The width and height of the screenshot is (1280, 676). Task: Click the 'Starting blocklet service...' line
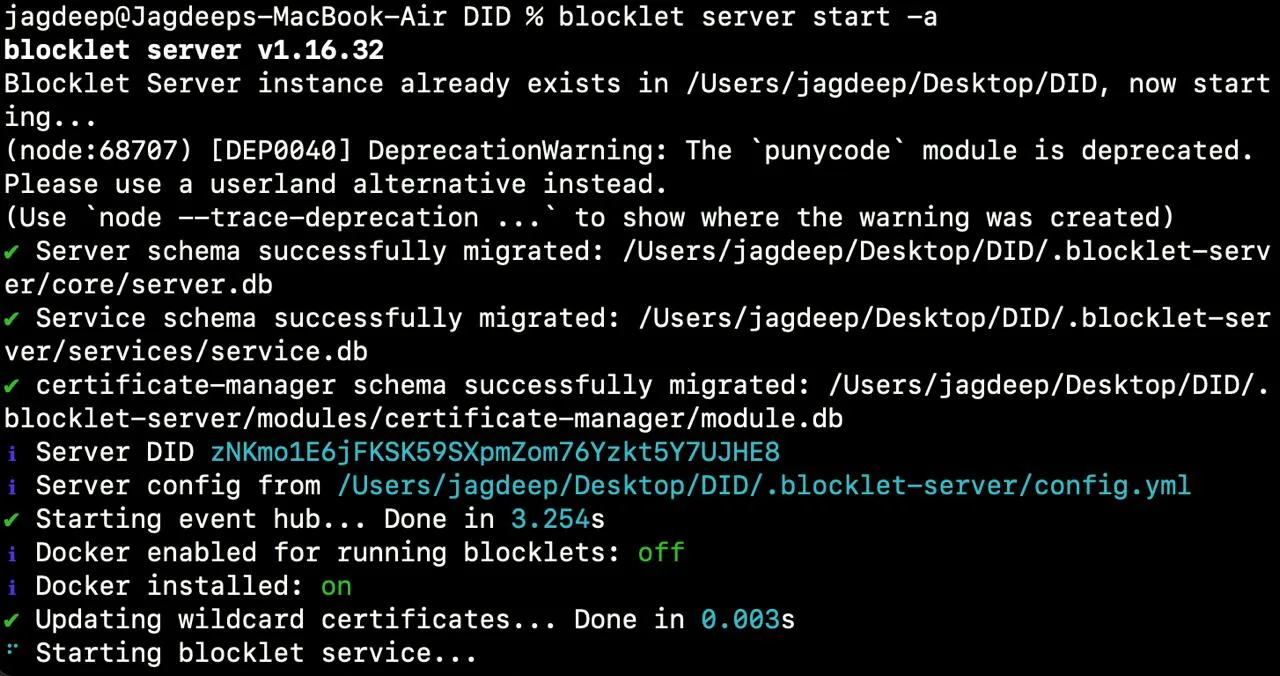pyautogui.click(x=256, y=654)
